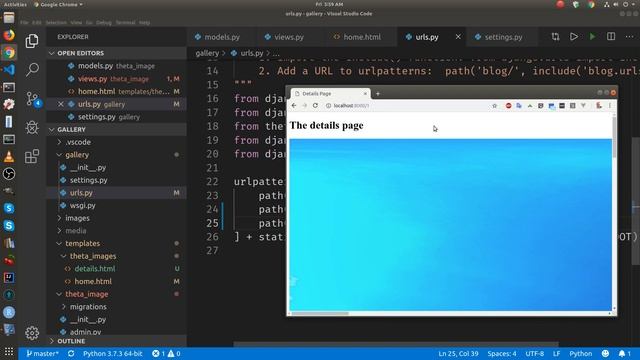Open the Source Control view
640x360 pixels.
33,99
